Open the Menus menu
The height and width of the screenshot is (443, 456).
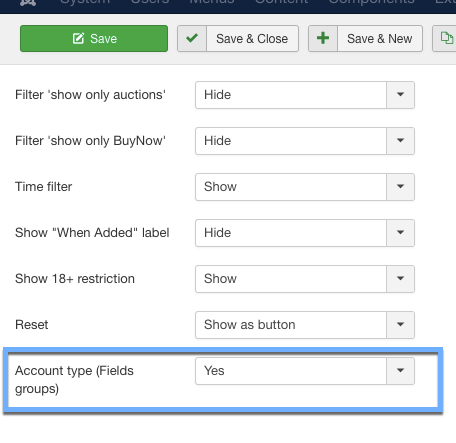(x=212, y=2)
